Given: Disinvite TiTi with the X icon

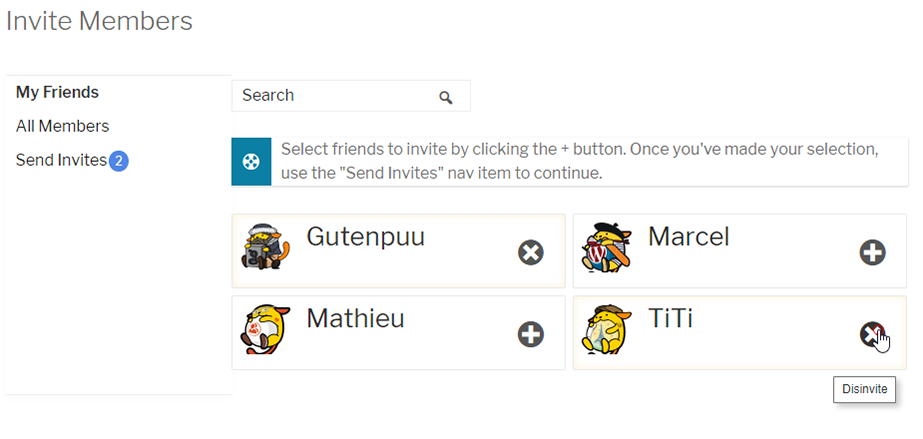Looking at the screenshot, I should (872, 334).
